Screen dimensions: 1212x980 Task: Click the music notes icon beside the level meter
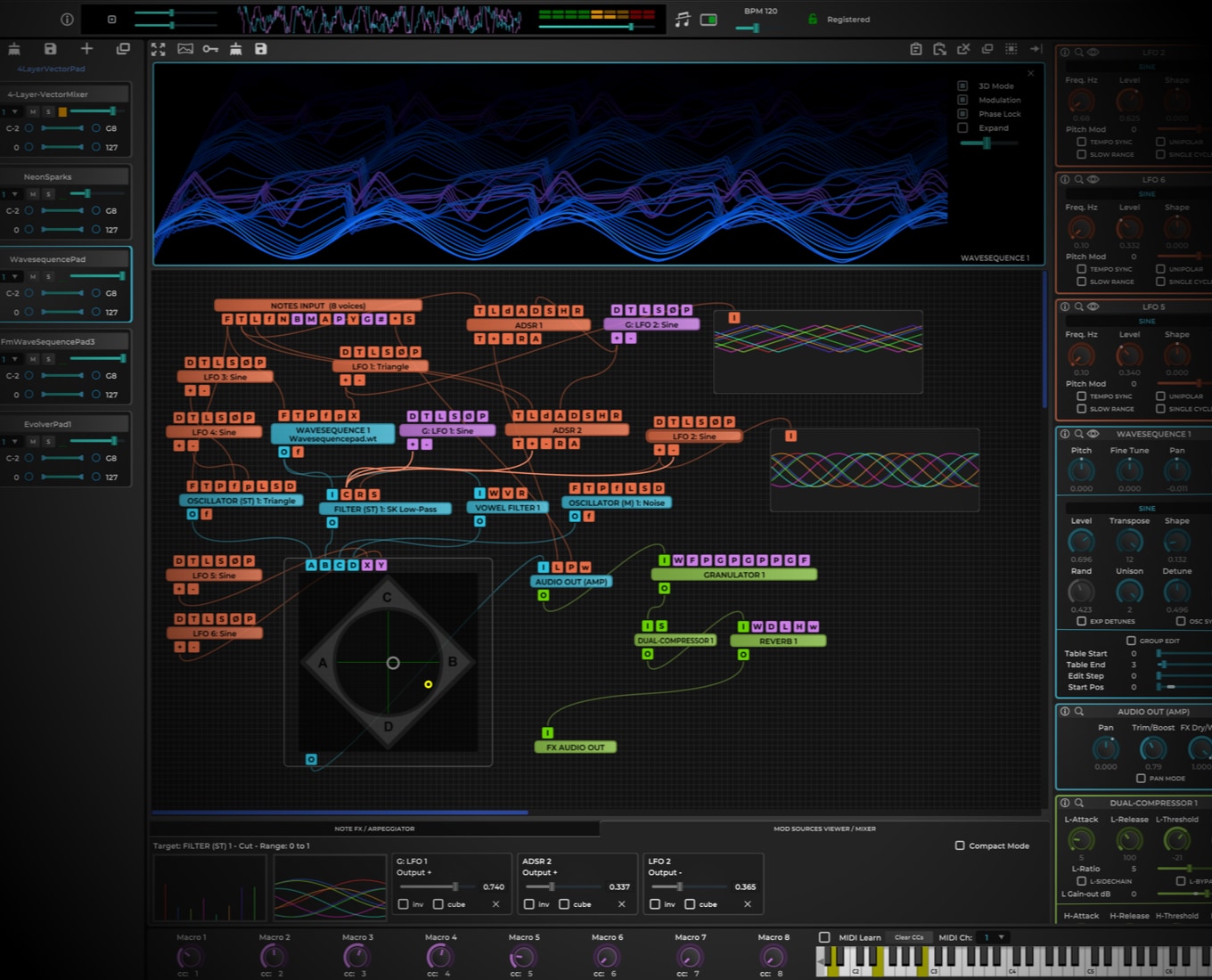(x=683, y=19)
